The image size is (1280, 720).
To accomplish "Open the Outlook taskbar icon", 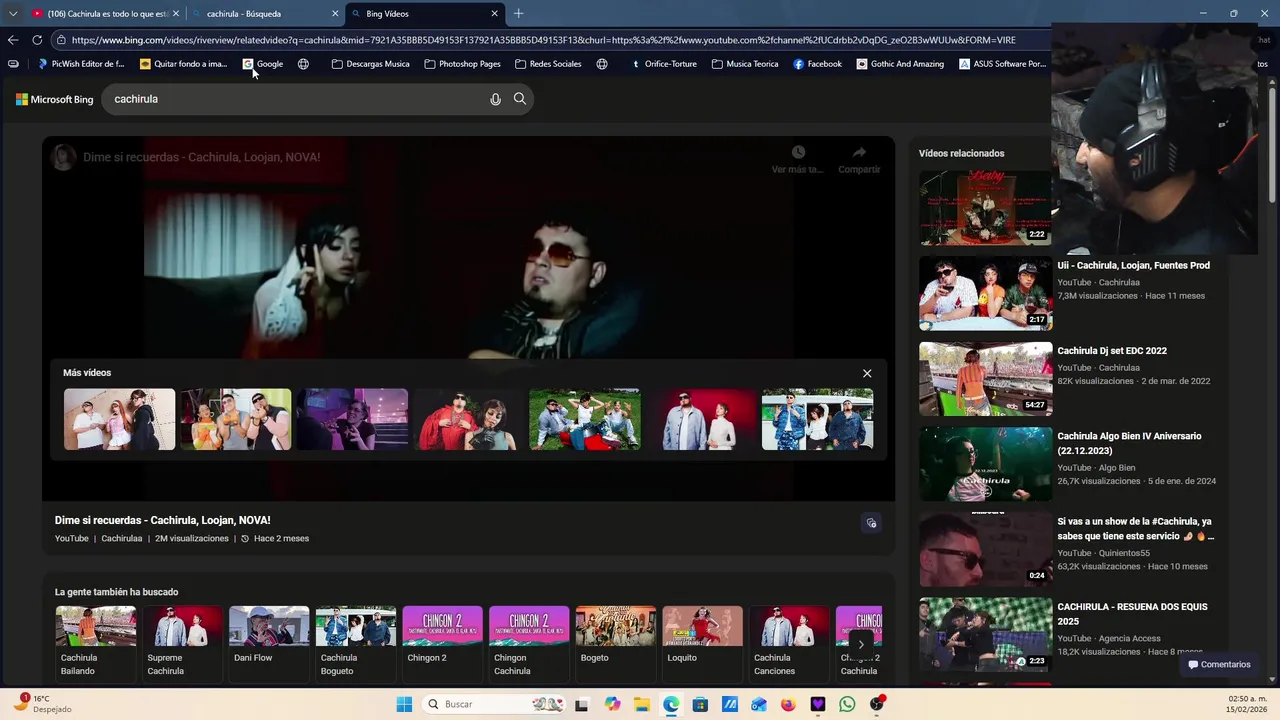I will [x=759, y=704].
